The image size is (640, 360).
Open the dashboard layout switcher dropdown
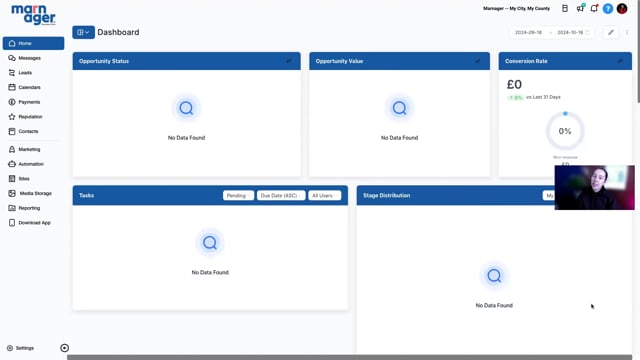click(x=83, y=32)
